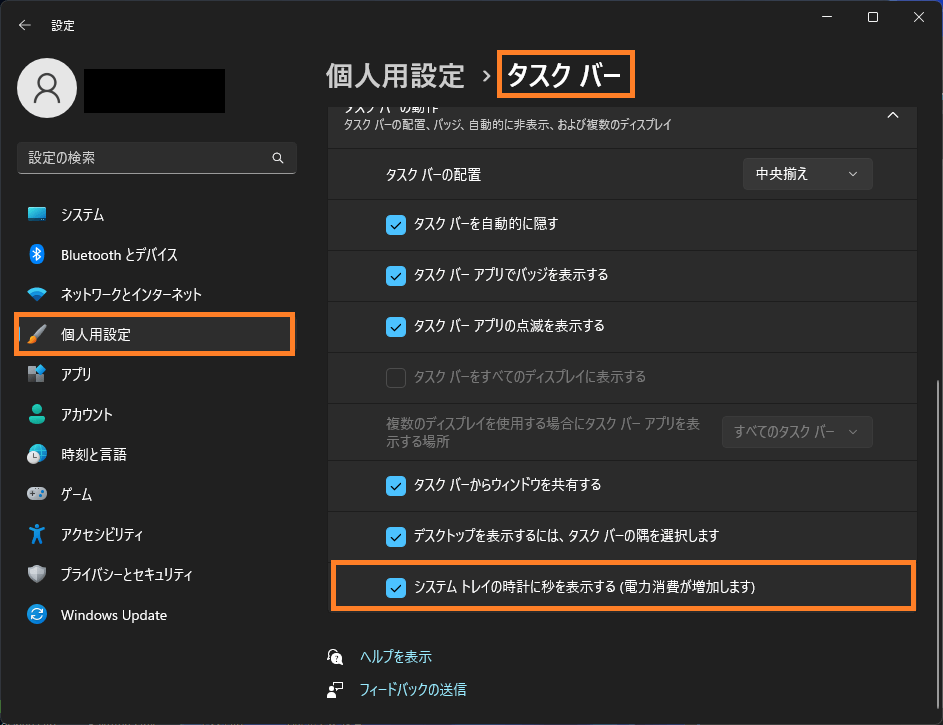
Task: Click the feedback person icon
Action: pyautogui.click(x=335, y=690)
